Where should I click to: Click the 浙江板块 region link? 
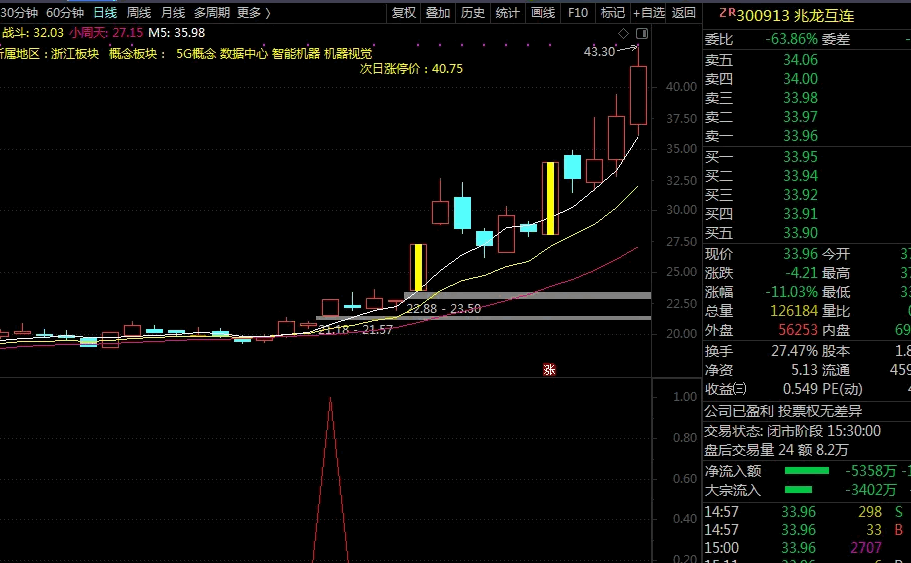tap(75, 53)
